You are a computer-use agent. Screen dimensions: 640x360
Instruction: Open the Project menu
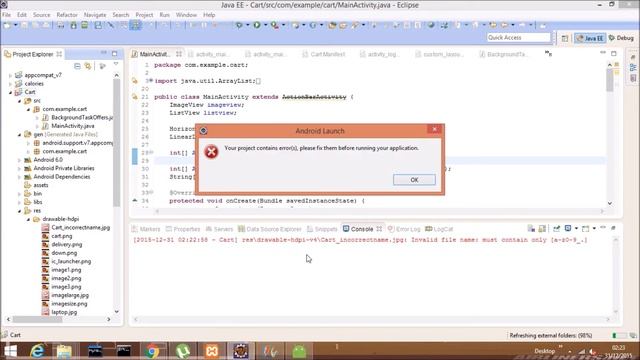pyautogui.click(x=144, y=15)
